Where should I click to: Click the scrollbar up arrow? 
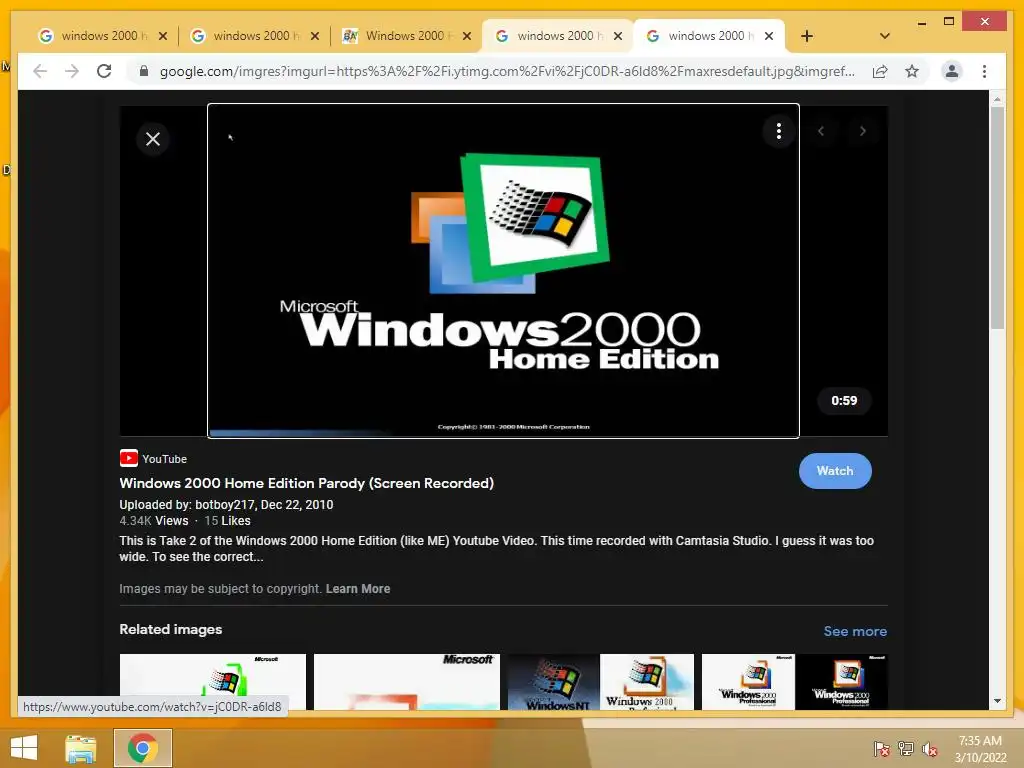[x=997, y=99]
